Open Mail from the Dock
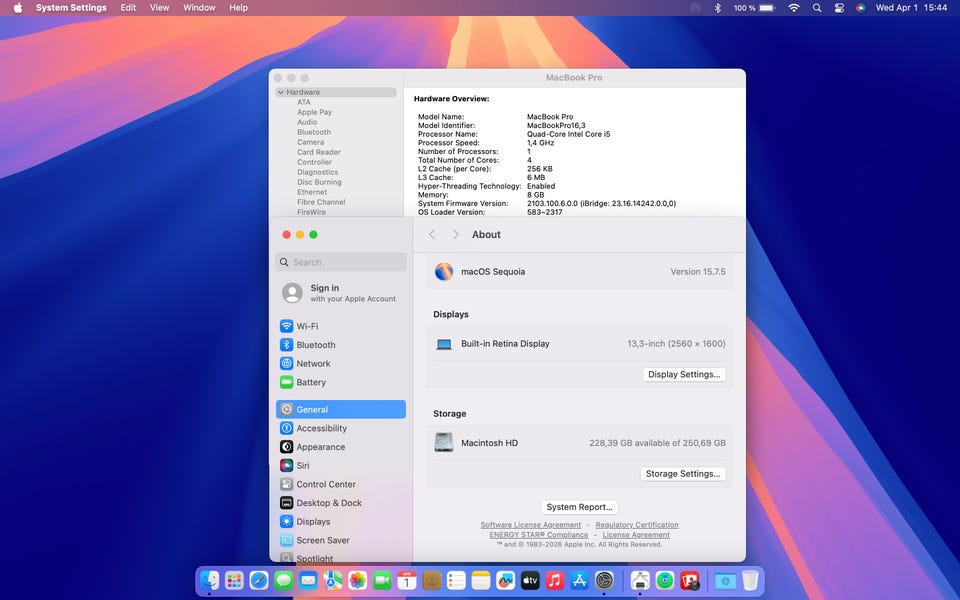The height and width of the screenshot is (600, 960). [x=309, y=580]
